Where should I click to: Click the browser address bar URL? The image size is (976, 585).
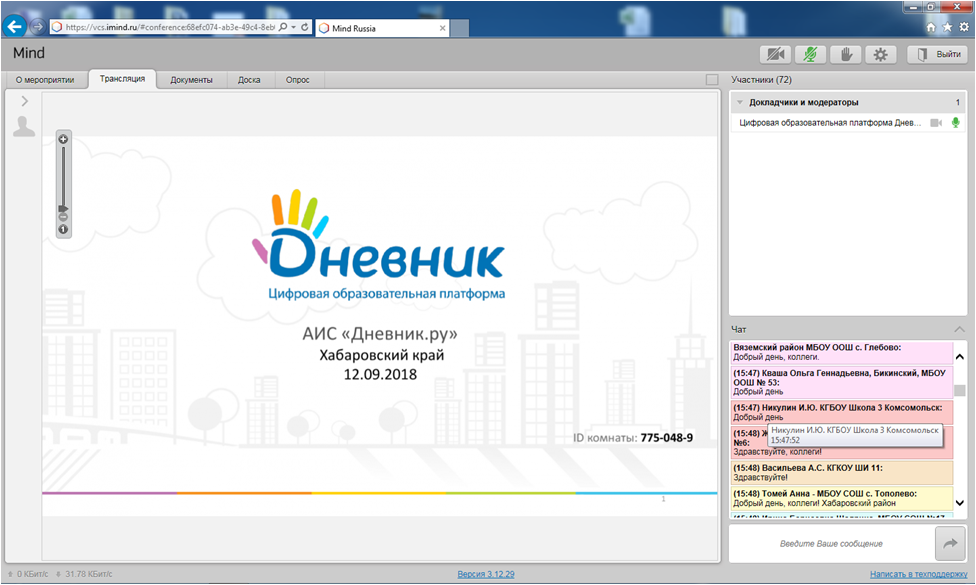169,27
